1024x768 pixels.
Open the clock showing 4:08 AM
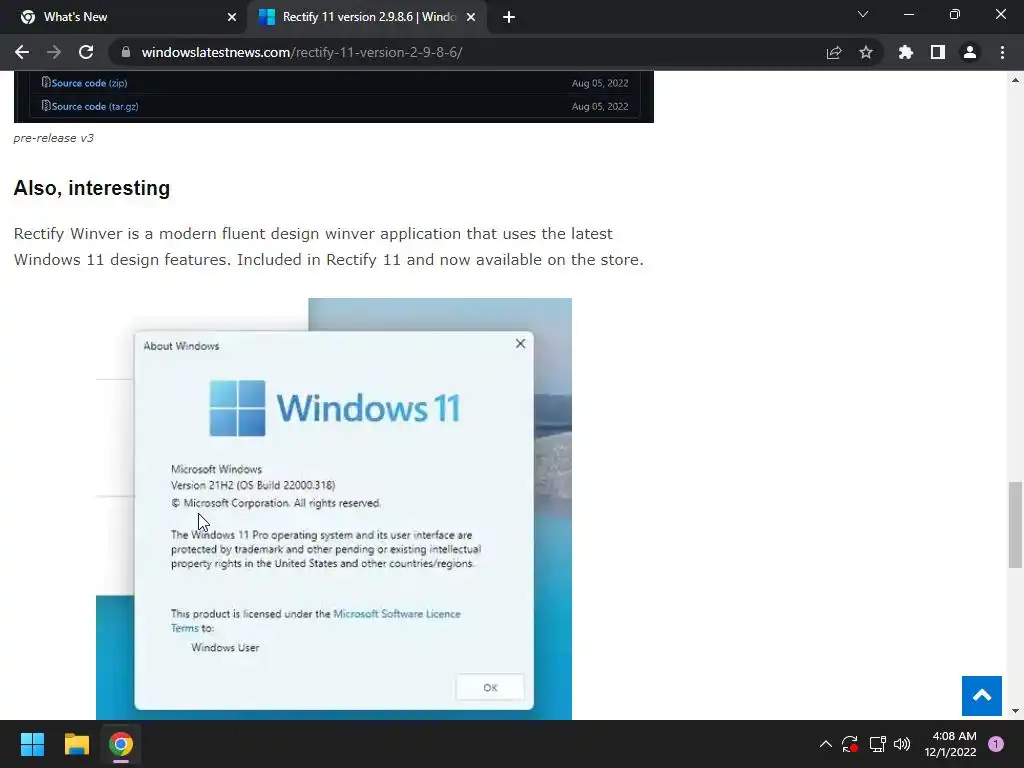click(x=950, y=744)
